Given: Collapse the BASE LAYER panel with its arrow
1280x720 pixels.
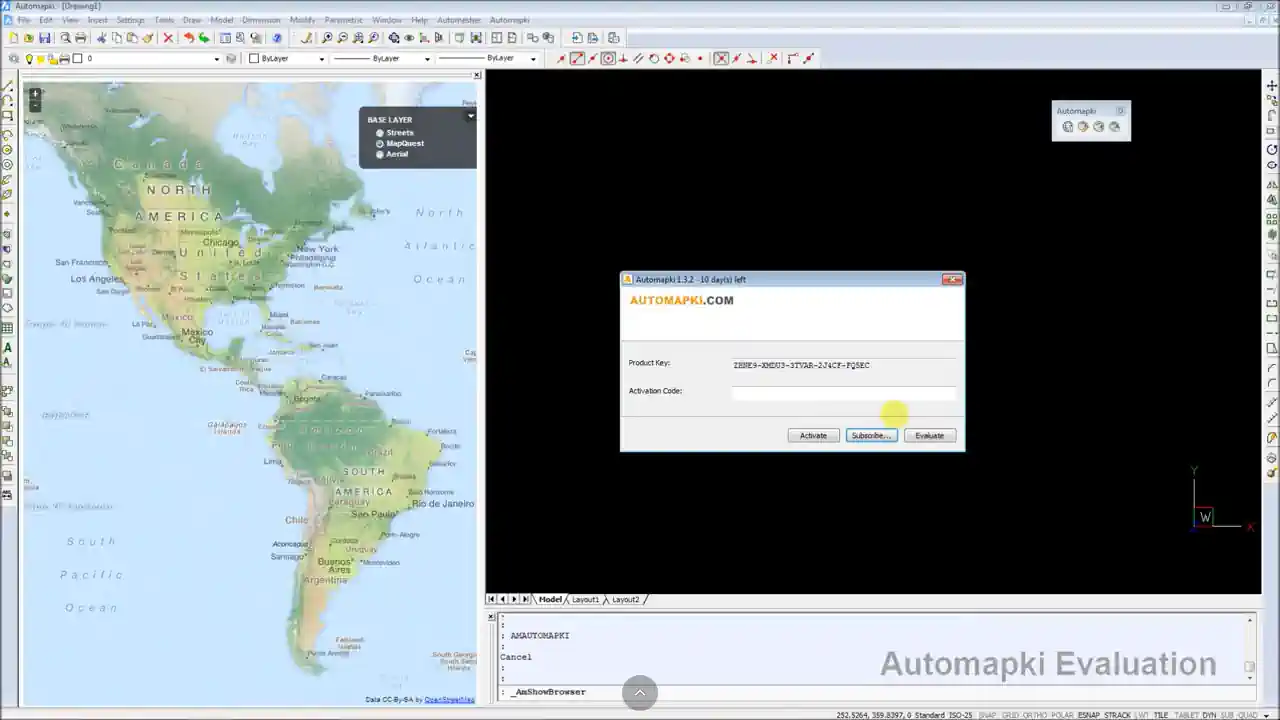Looking at the screenshot, I should coord(470,115).
